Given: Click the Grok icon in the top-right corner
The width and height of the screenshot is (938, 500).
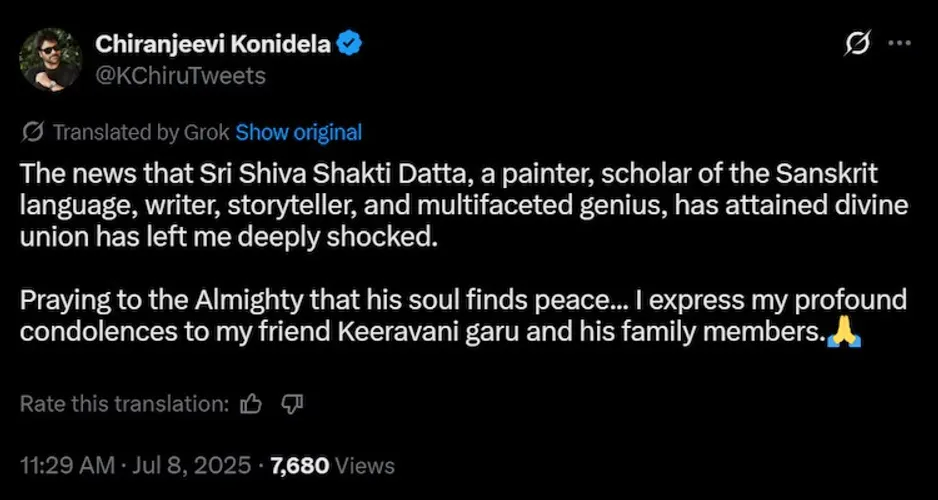Looking at the screenshot, I should pos(856,44).
